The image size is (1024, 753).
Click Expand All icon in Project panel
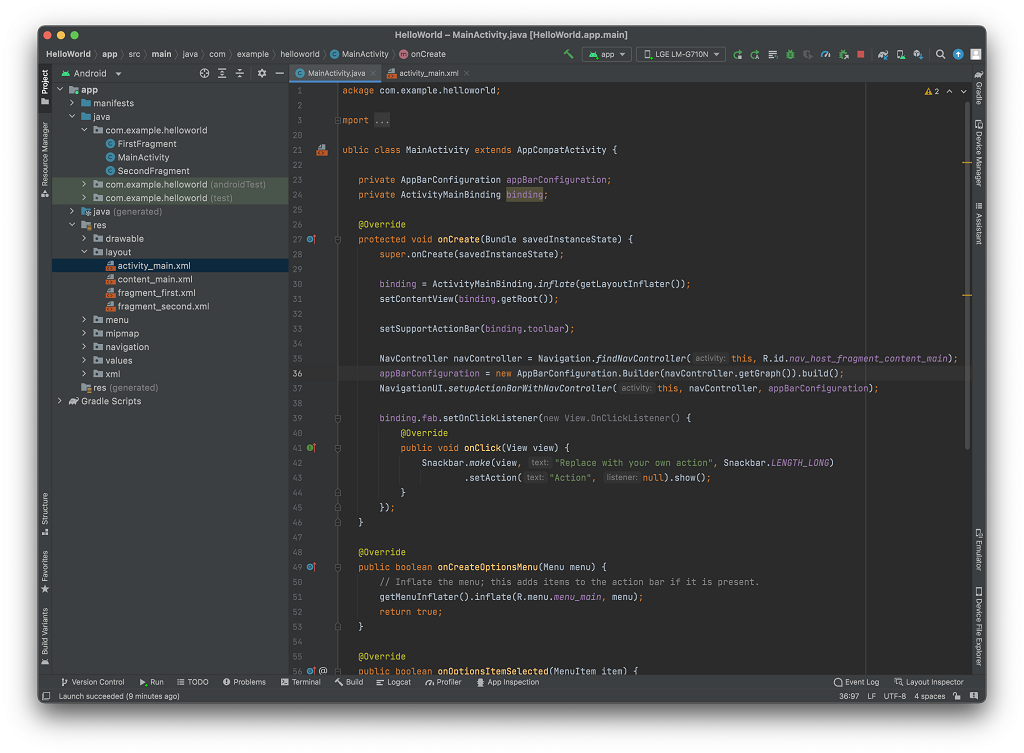point(222,73)
